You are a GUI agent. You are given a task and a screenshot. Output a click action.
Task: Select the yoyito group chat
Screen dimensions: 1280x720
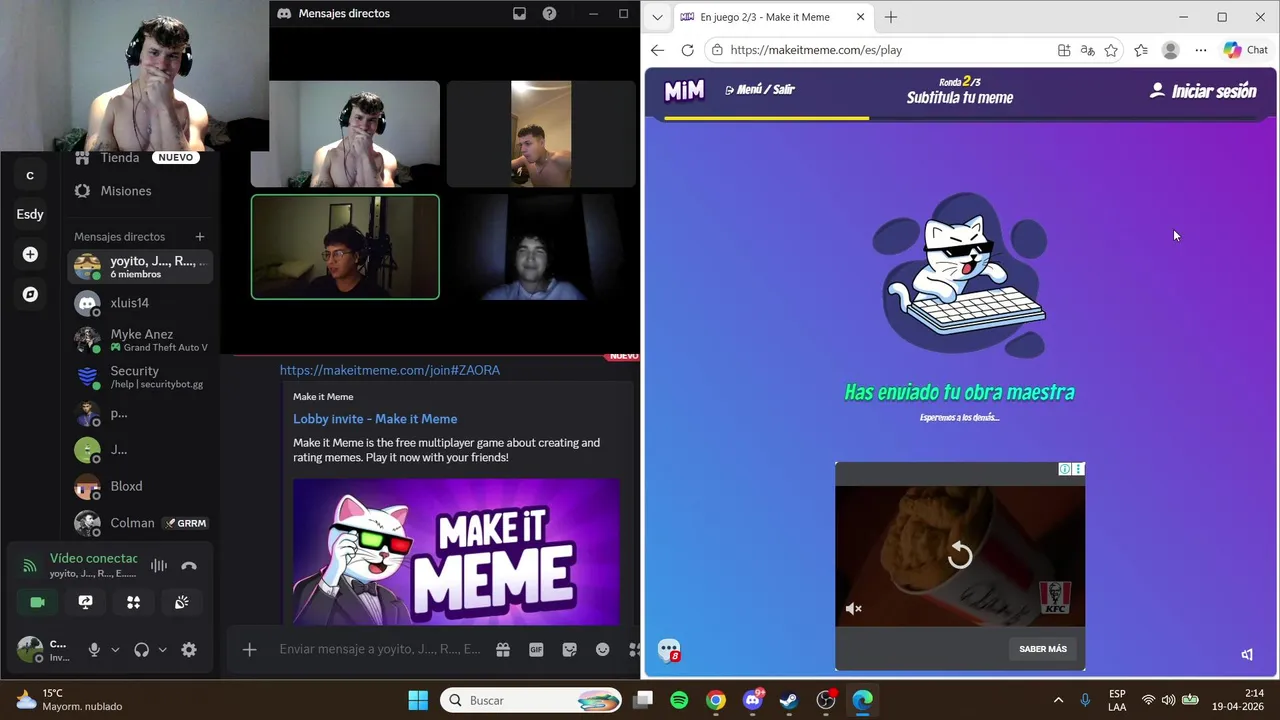(140, 266)
